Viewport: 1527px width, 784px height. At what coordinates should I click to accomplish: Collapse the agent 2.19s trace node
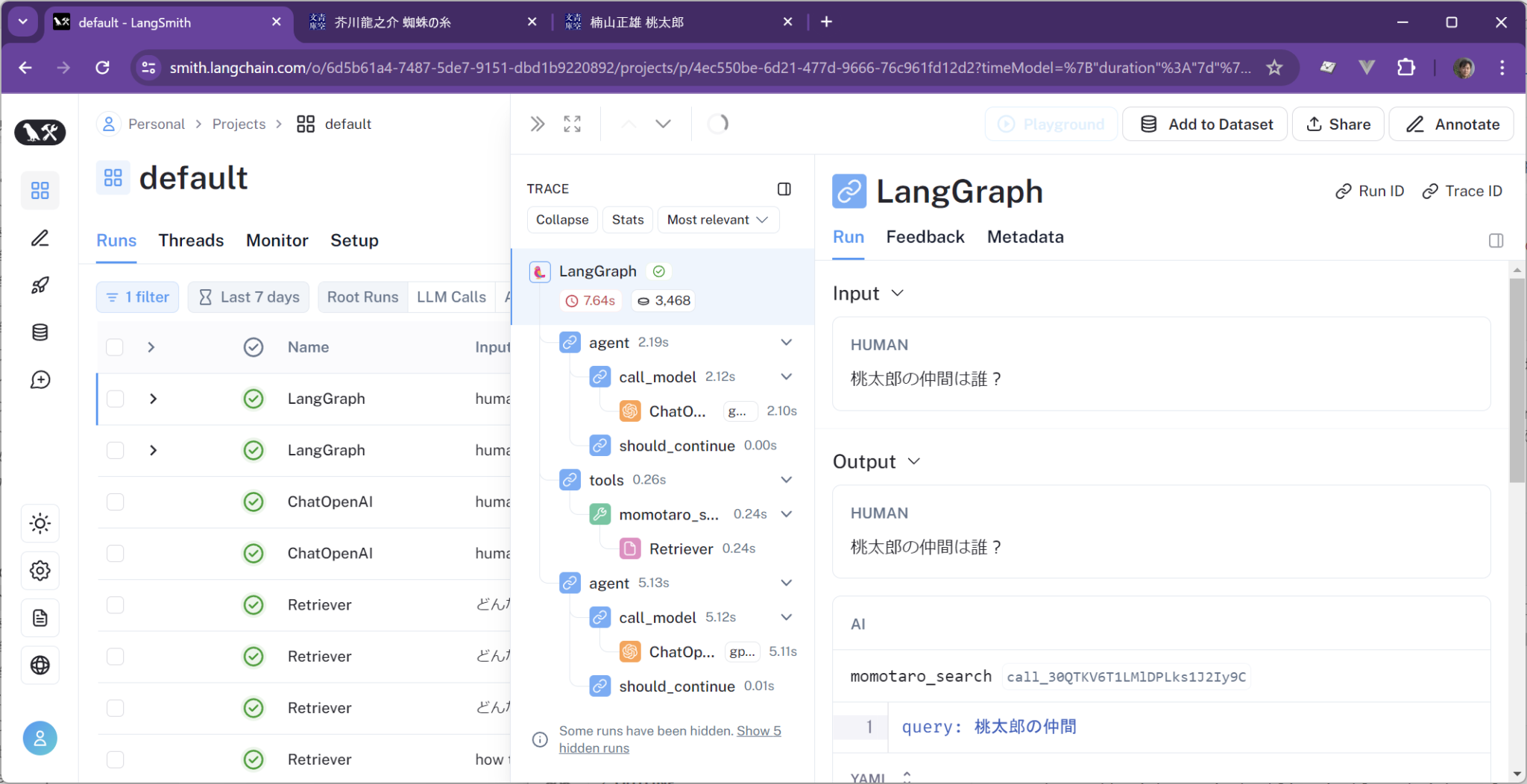(x=786, y=342)
